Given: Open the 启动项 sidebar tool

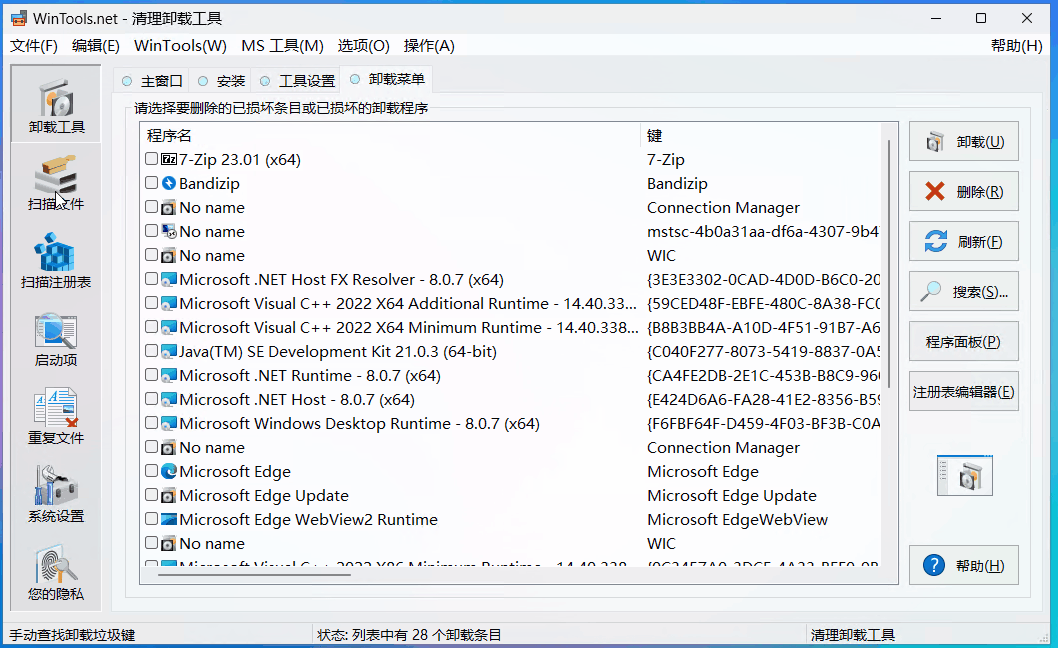Looking at the screenshot, I should point(56,340).
